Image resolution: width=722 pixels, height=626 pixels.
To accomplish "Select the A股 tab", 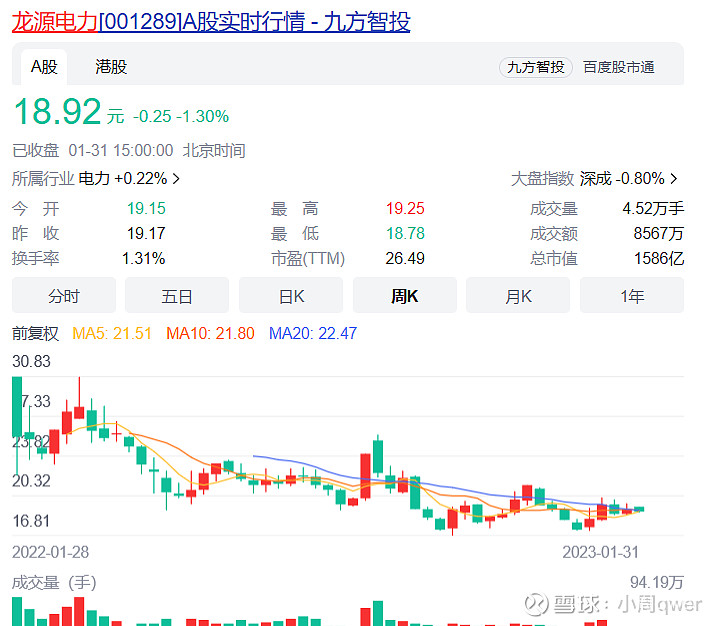I will pyautogui.click(x=44, y=67).
